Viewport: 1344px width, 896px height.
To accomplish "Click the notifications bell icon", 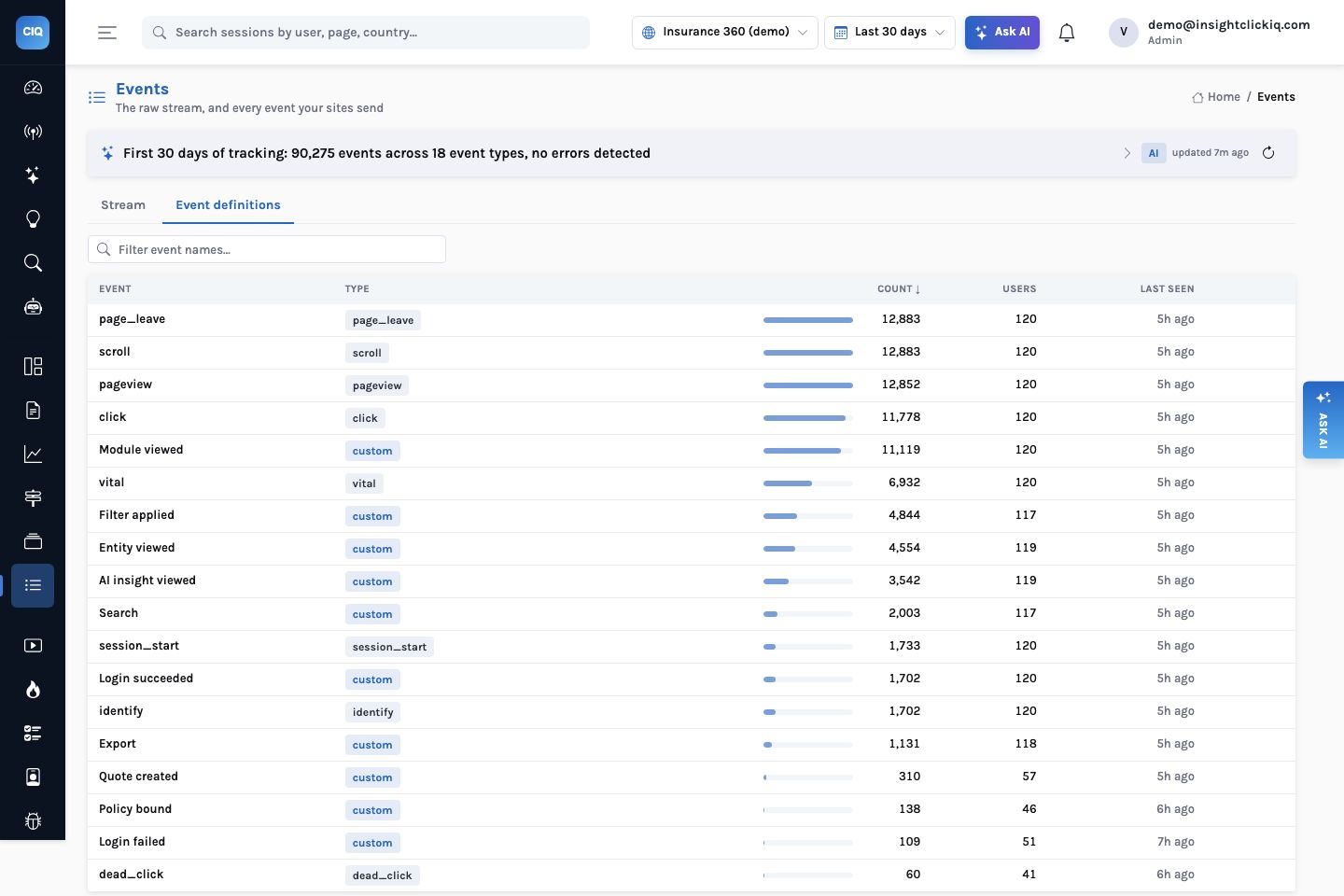I will coord(1067,33).
